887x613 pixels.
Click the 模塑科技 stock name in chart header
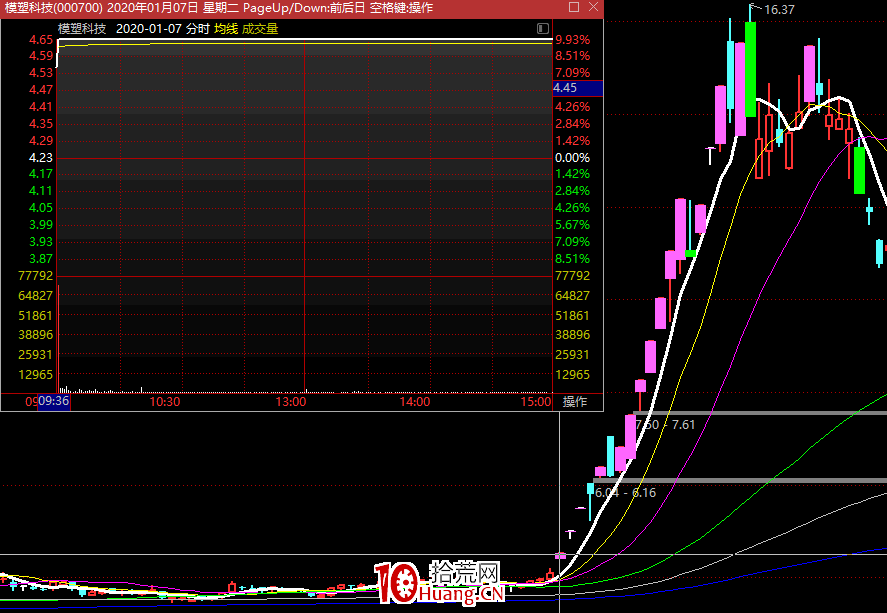pyautogui.click(x=82, y=29)
